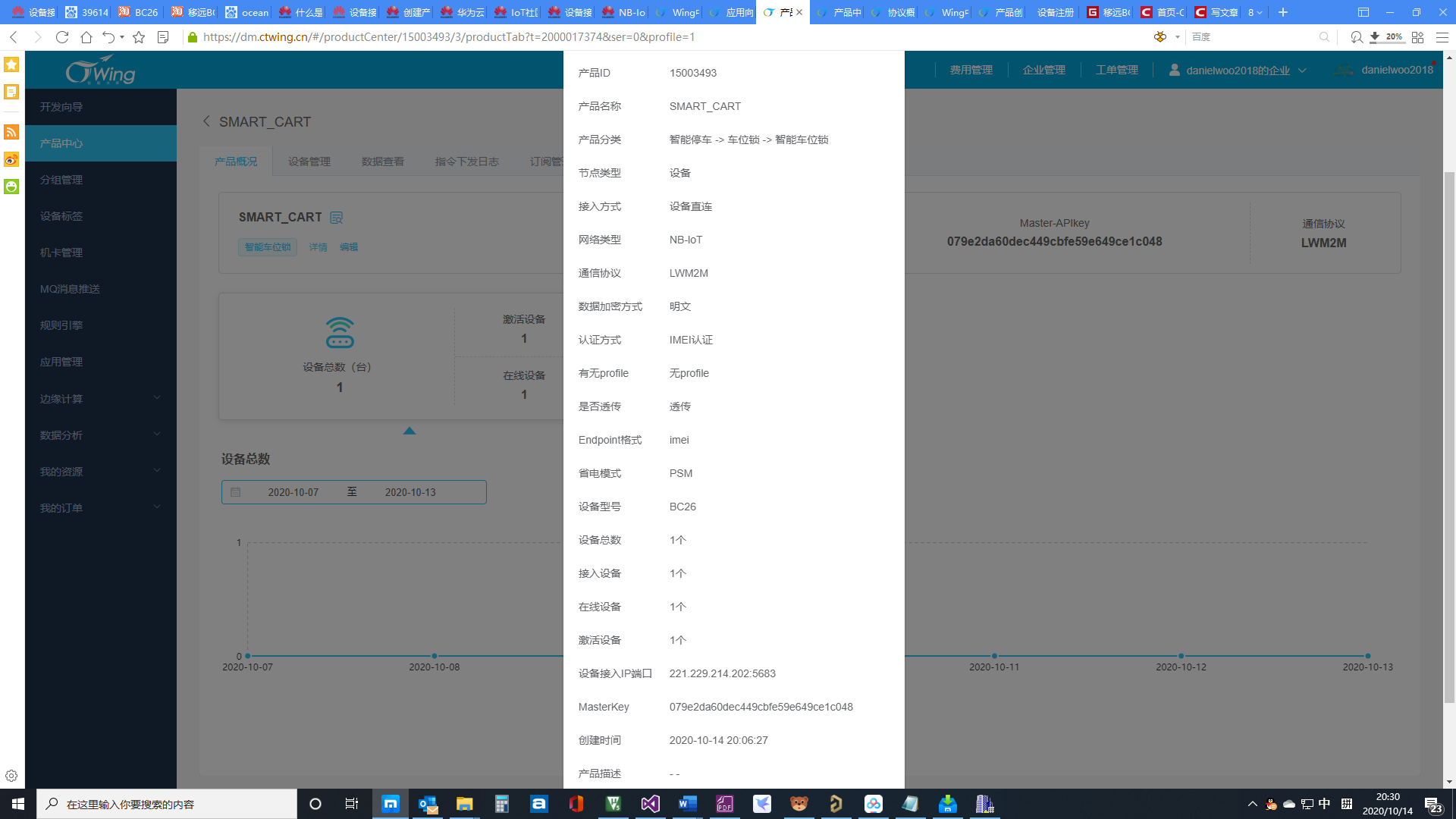Screen dimensions: 1456x819
Task: Click the 编辑 link to edit the product
Action: (350, 246)
